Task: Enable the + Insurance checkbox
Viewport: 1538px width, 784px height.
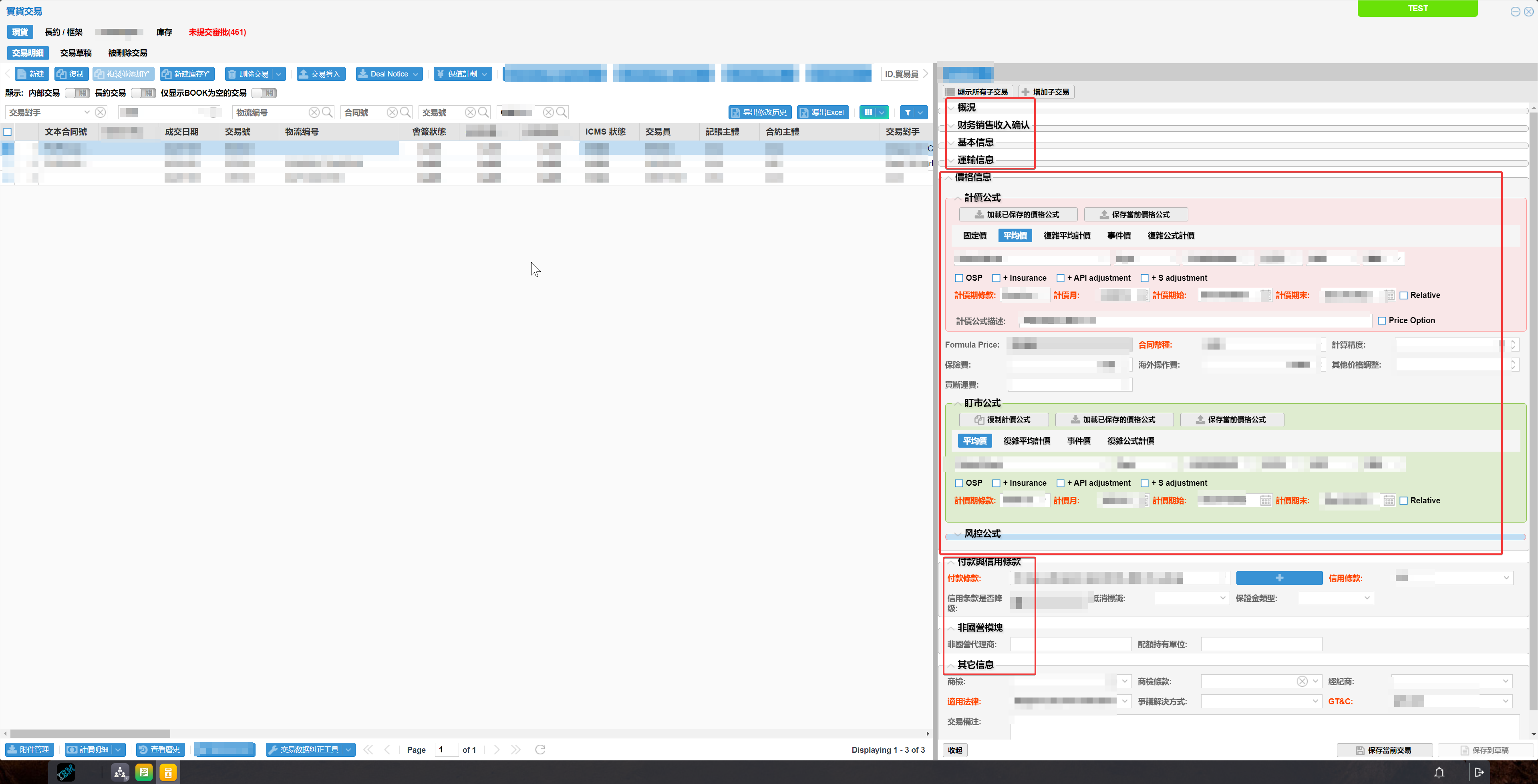Action: click(x=997, y=278)
